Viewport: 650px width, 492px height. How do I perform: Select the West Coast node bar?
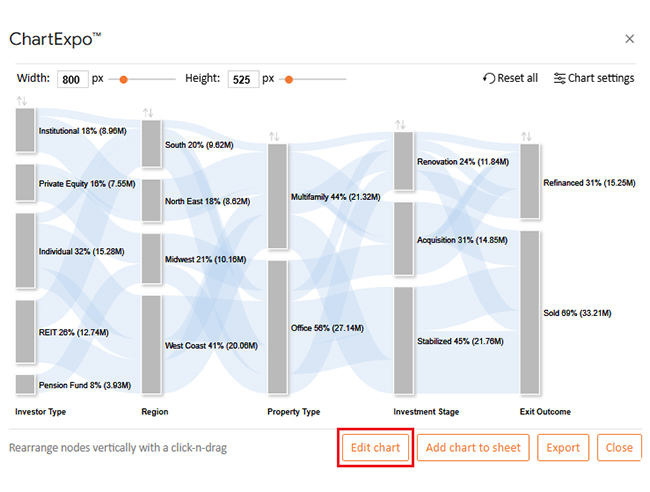tap(151, 344)
